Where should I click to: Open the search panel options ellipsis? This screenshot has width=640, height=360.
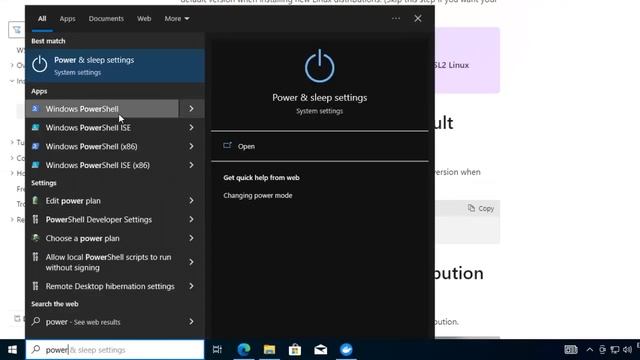(x=396, y=18)
